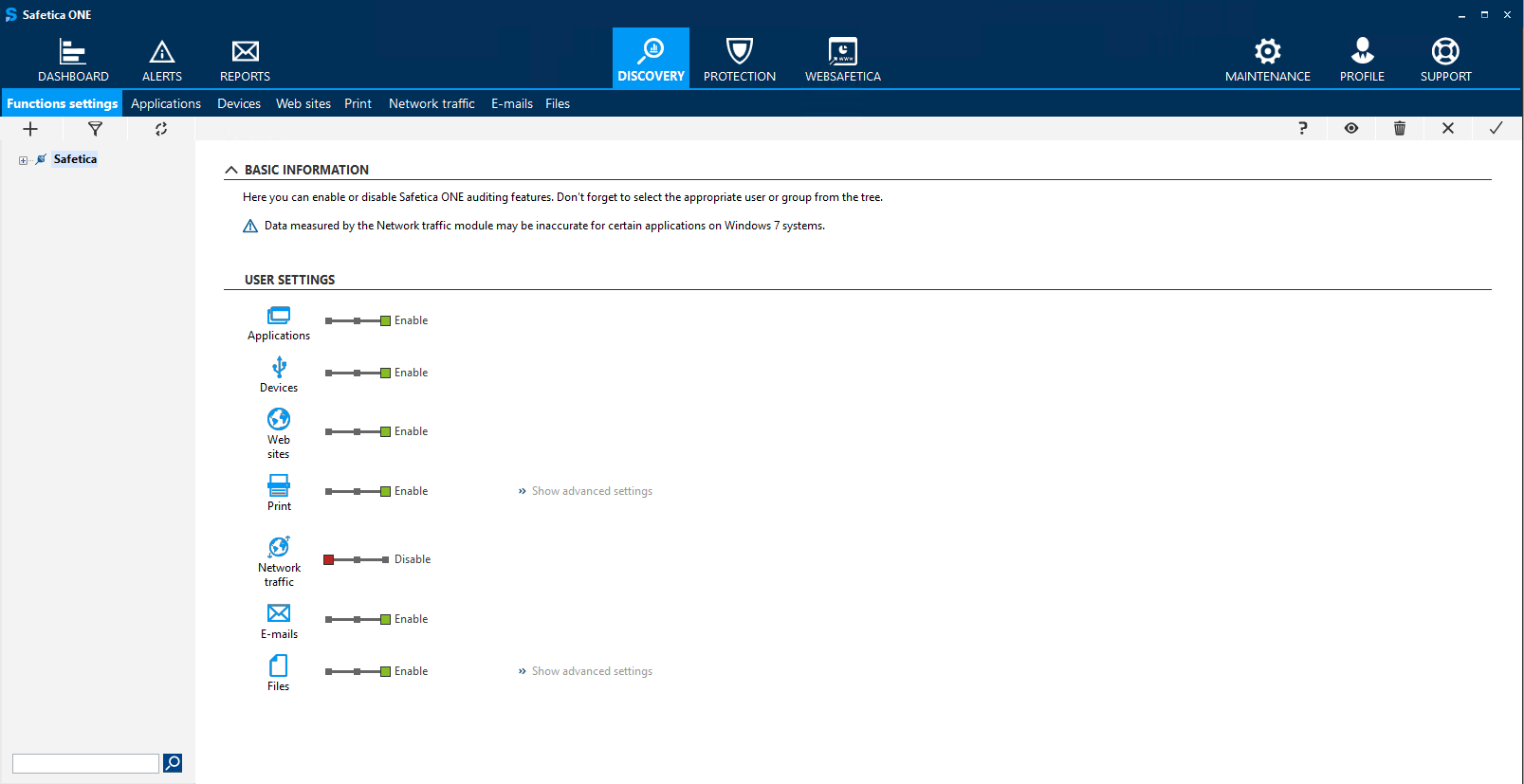Image resolution: width=1524 pixels, height=784 pixels.
Task: Click the E-mails envelope icon
Action: pyautogui.click(x=279, y=613)
